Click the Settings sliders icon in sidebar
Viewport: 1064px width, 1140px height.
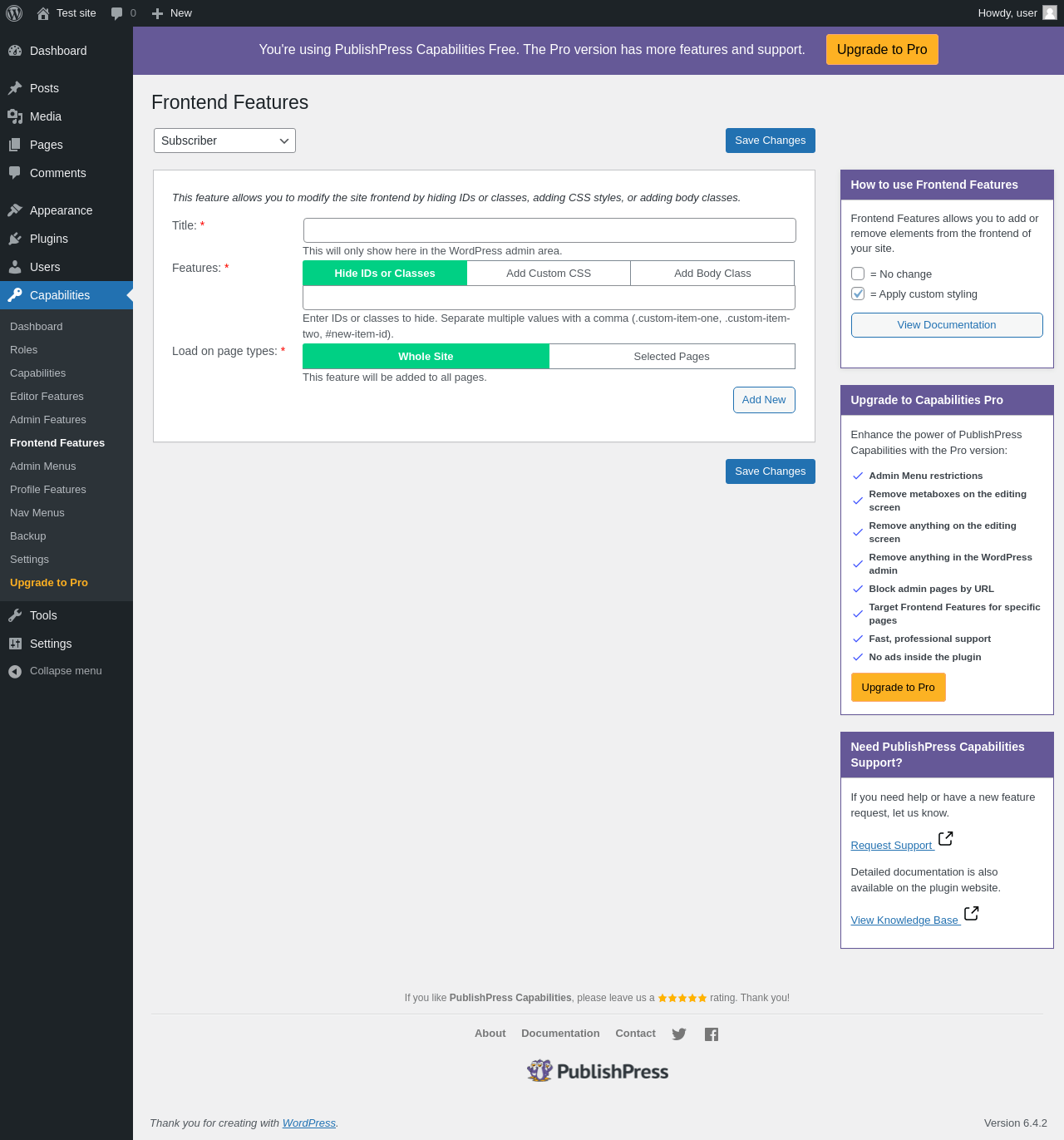tap(15, 644)
